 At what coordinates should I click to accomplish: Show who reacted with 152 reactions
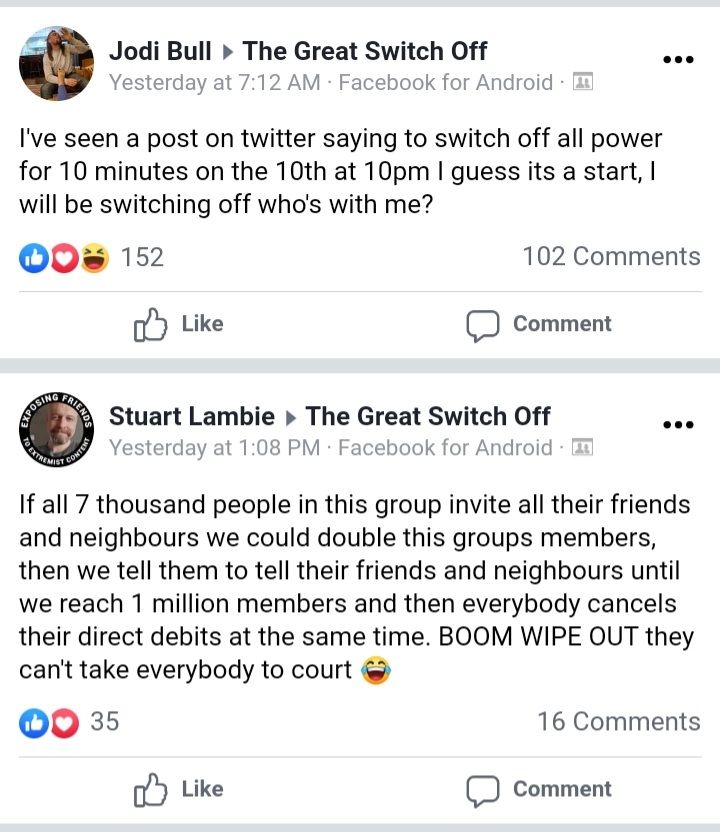(x=142, y=257)
